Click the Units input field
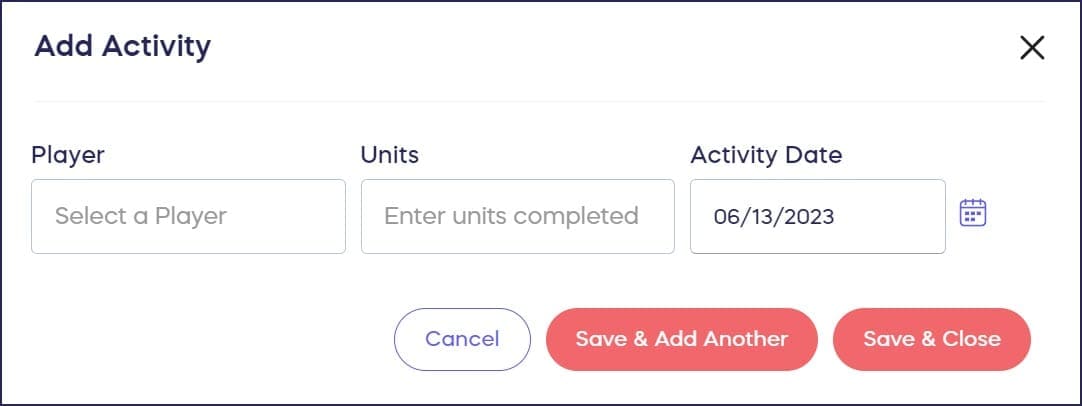The image size is (1082, 406). (x=517, y=216)
